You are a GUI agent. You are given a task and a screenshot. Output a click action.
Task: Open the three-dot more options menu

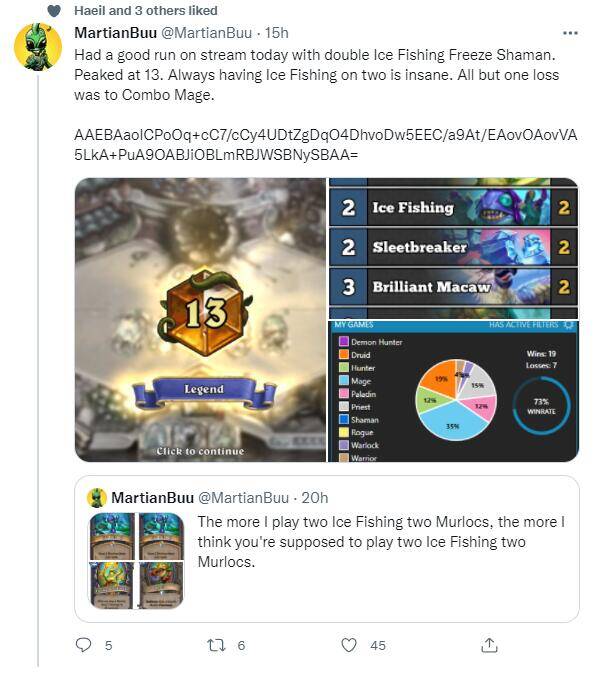570,33
